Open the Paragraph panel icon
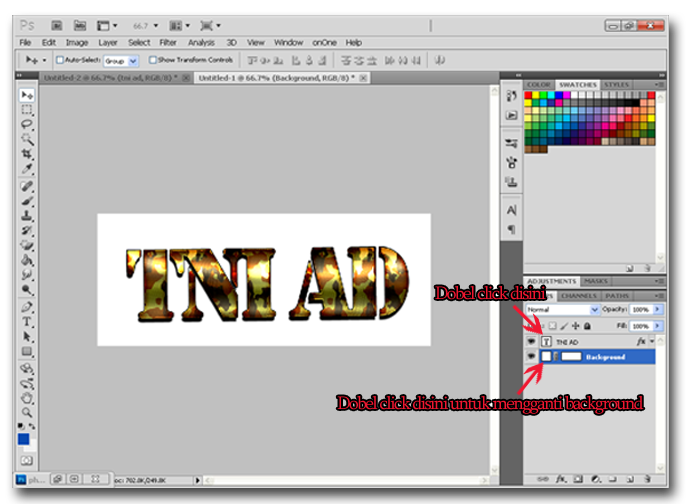Viewport: 689px width, 504px height. click(511, 229)
